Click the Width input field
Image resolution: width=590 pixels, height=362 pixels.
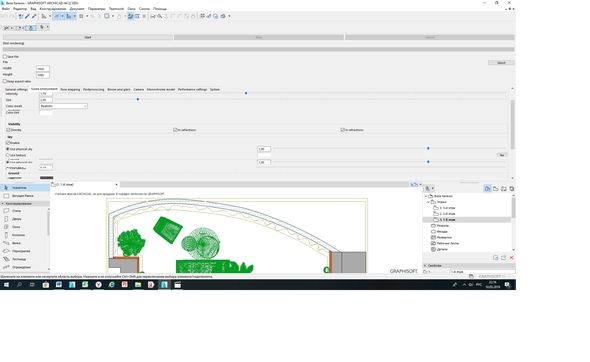(x=43, y=69)
